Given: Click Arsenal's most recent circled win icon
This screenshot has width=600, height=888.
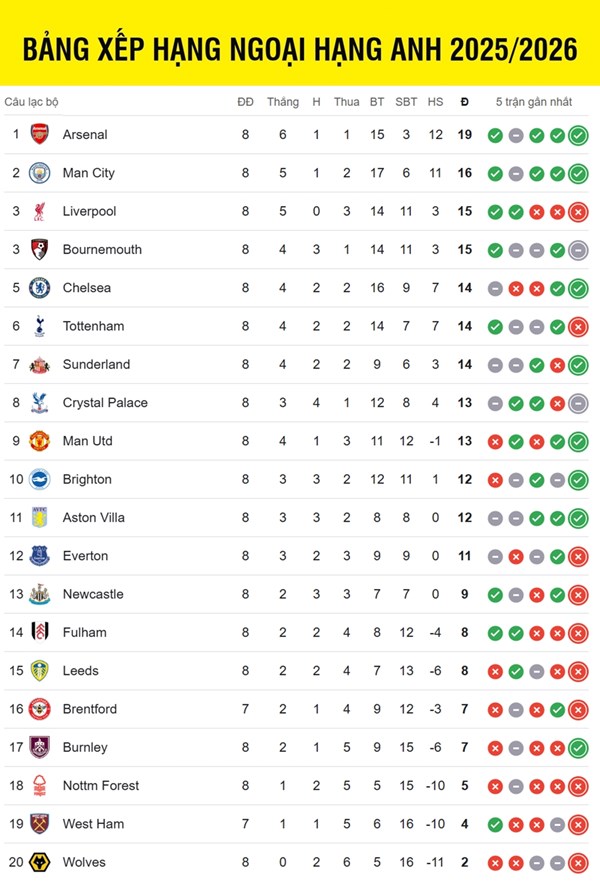Looking at the screenshot, I should coord(578,135).
